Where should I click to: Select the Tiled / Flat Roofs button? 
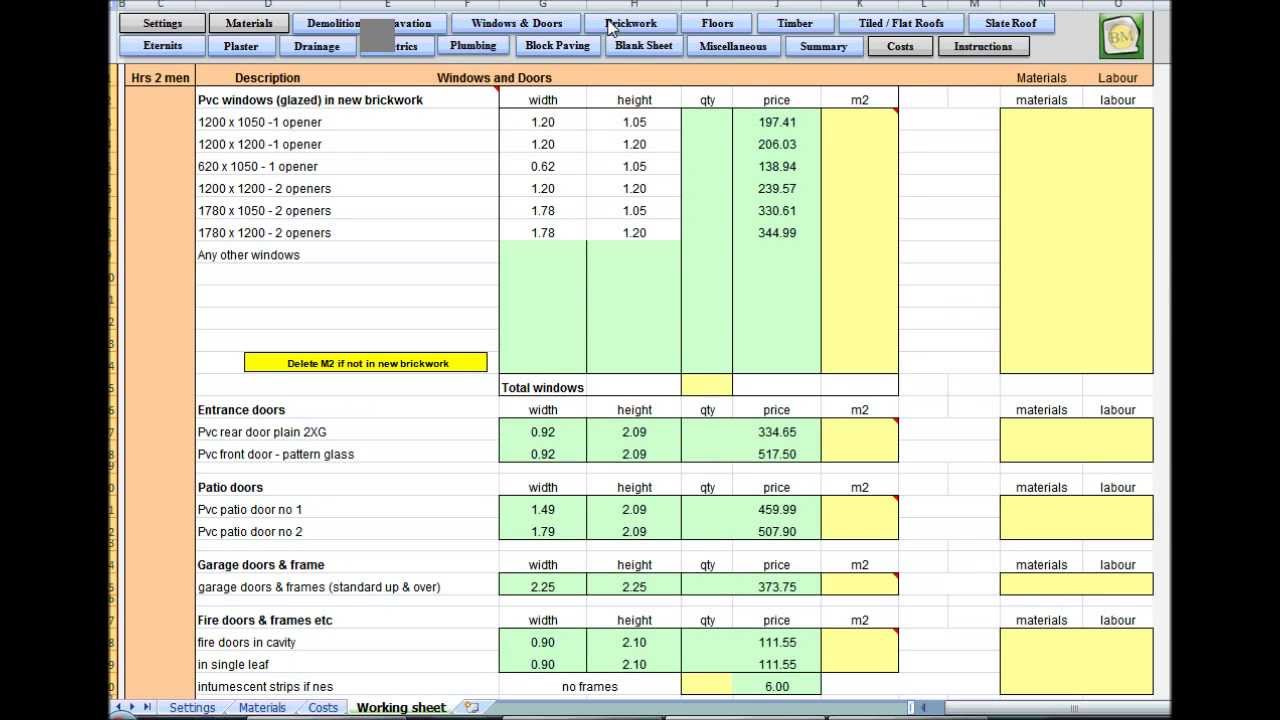pyautogui.click(x=901, y=23)
